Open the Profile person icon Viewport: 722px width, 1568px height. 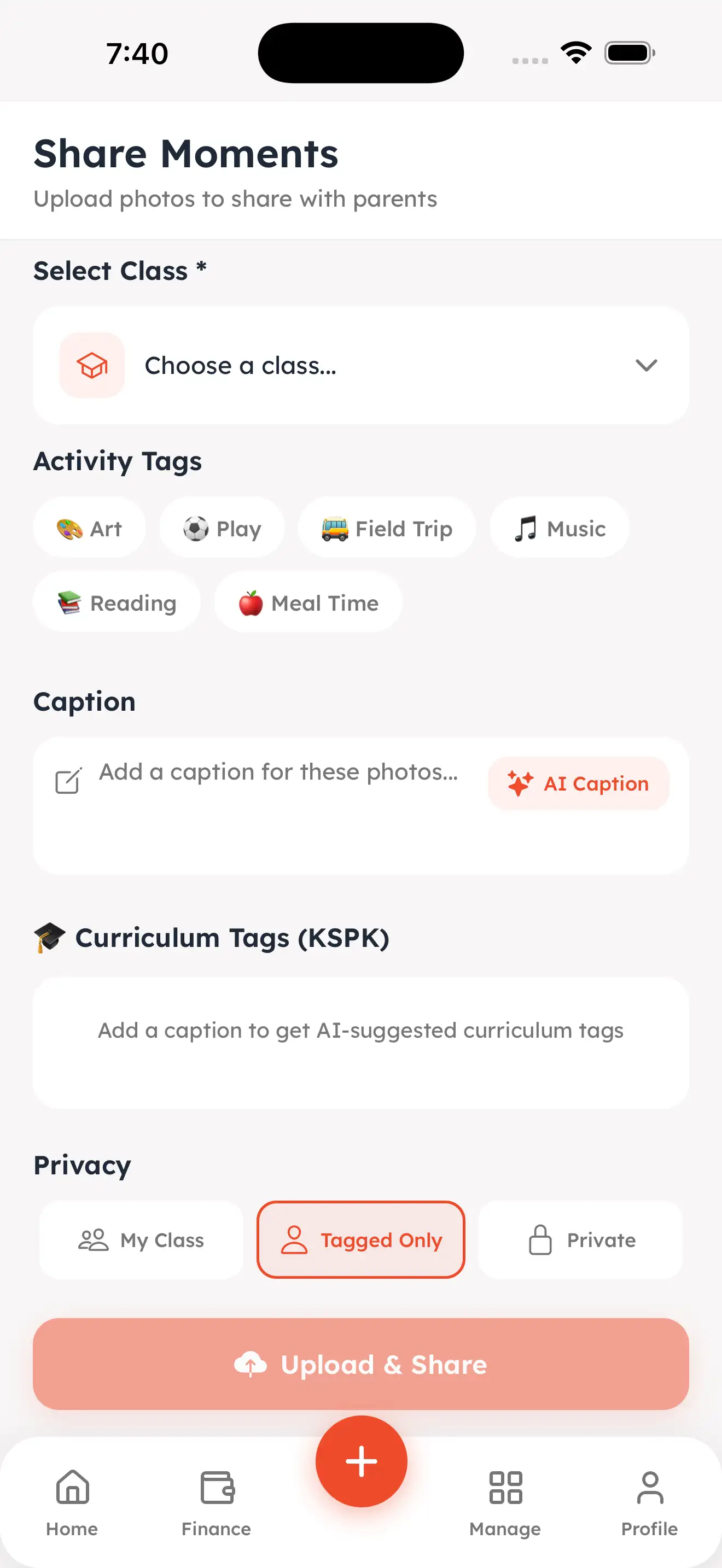(x=650, y=1487)
